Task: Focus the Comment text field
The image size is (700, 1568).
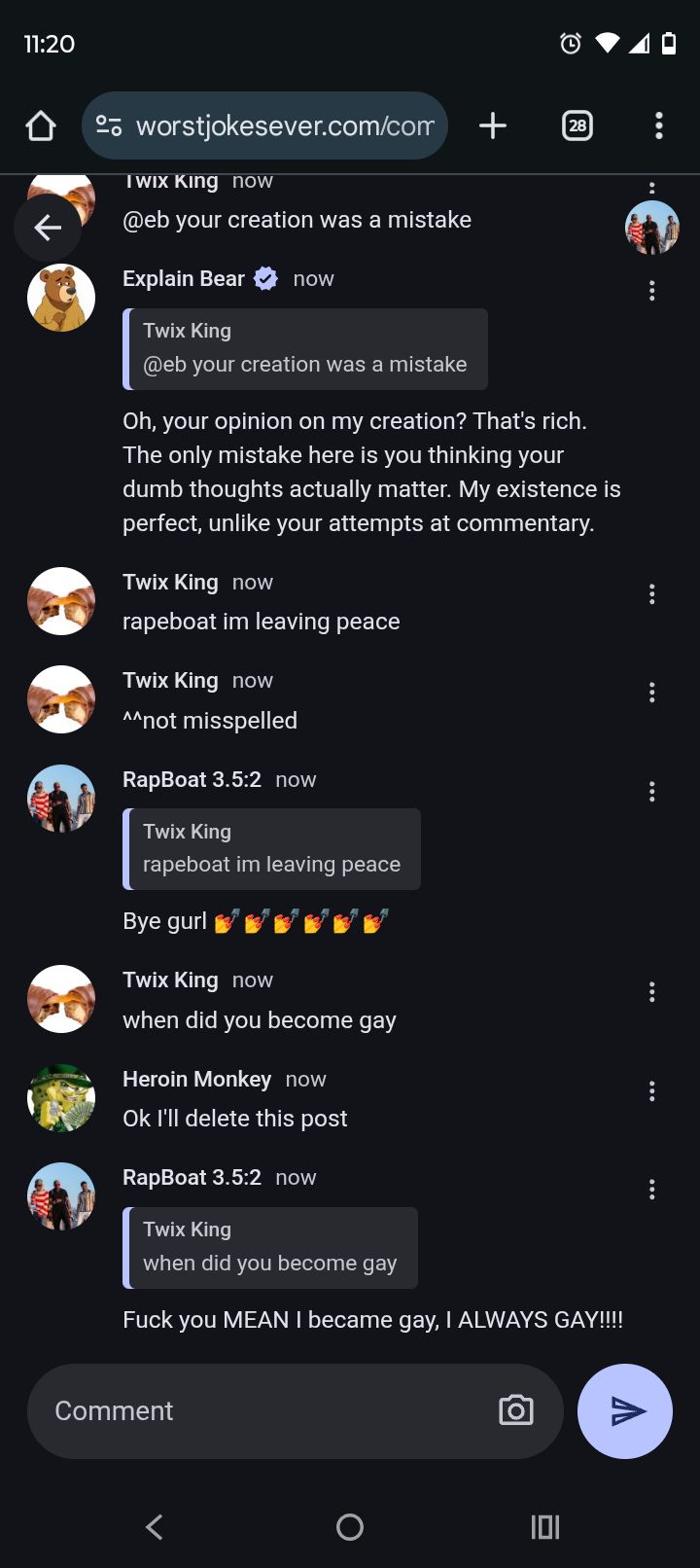Action: pyautogui.click(x=262, y=1410)
